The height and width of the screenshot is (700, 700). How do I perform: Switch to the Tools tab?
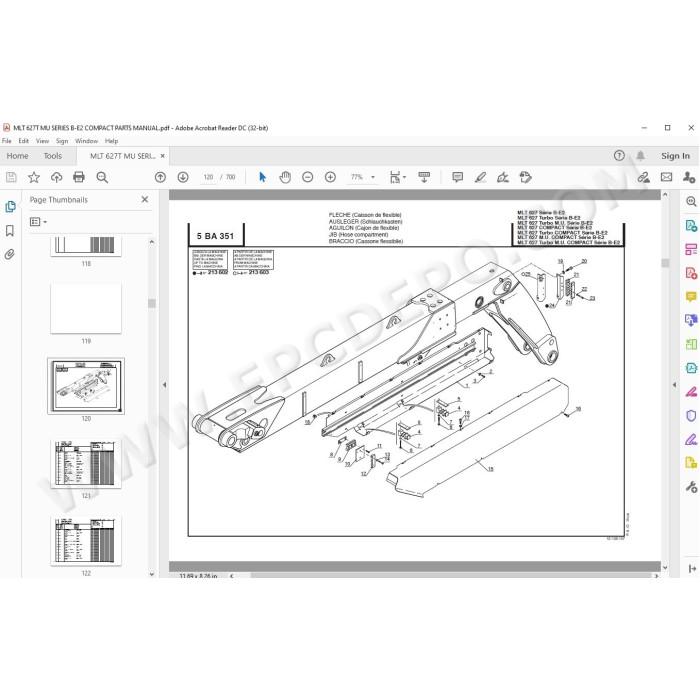click(53, 156)
